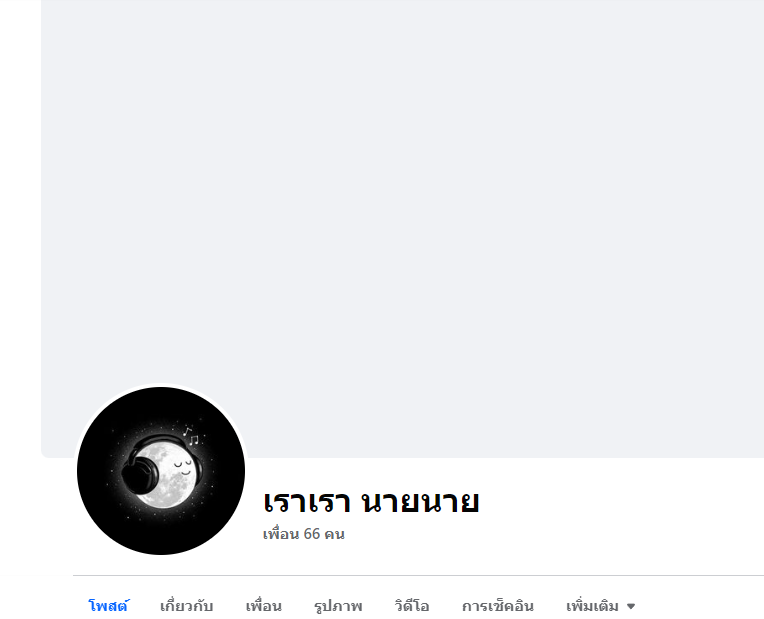Image resolution: width=764 pixels, height=619 pixels.
Task: Click the music notes in the avatar
Action: pos(191,436)
